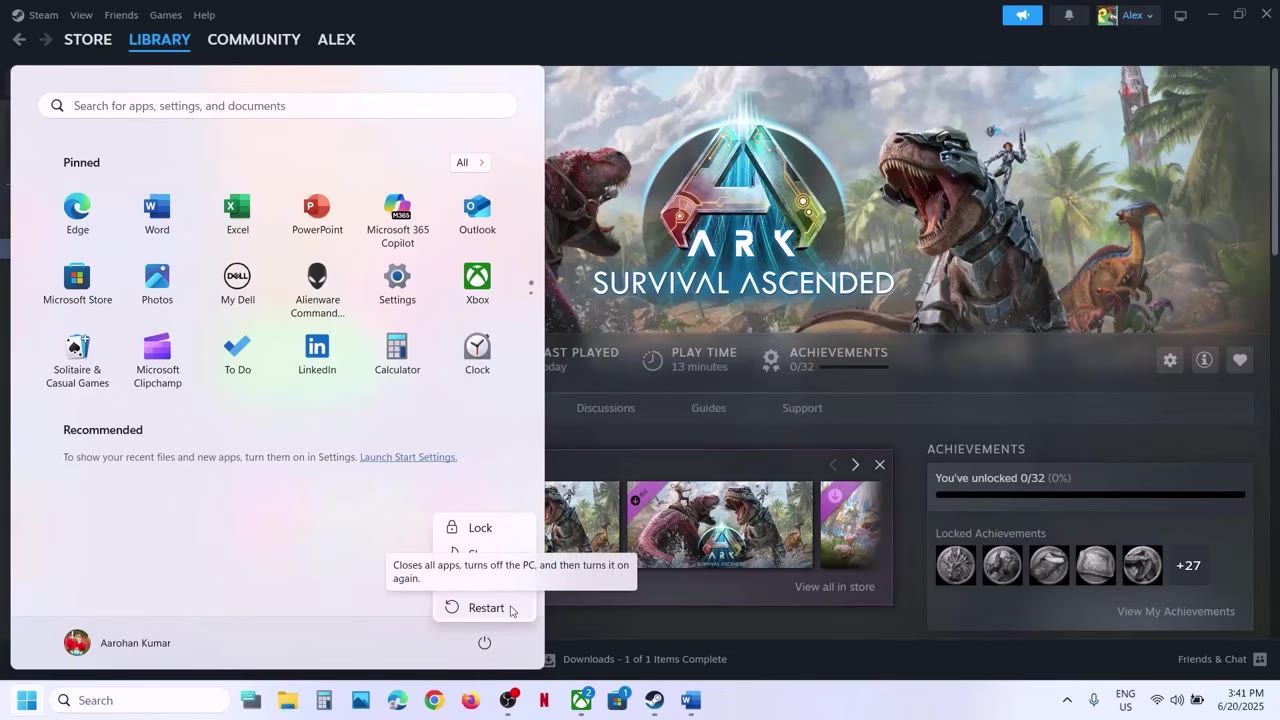Add ARK to favorites heart icon

click(1240, 360)
